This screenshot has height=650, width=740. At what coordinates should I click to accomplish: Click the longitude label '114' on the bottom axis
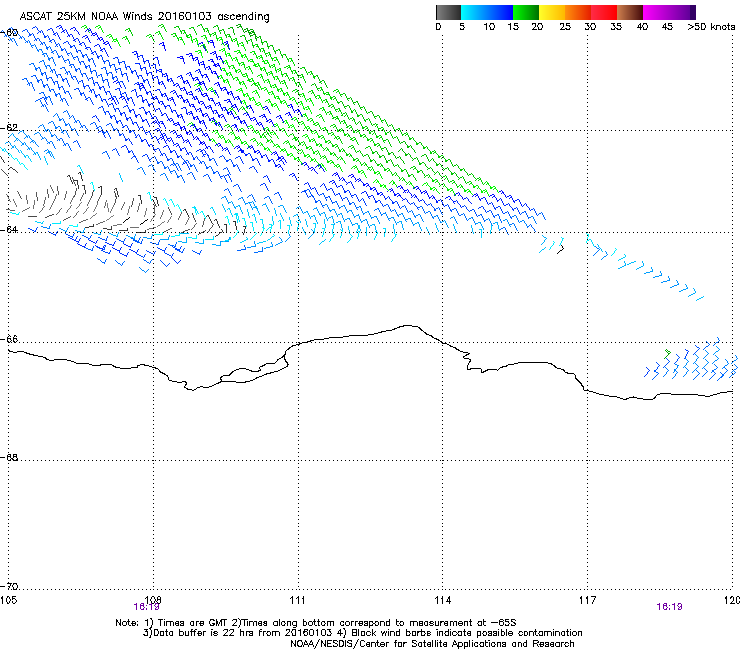coord(442,600)
